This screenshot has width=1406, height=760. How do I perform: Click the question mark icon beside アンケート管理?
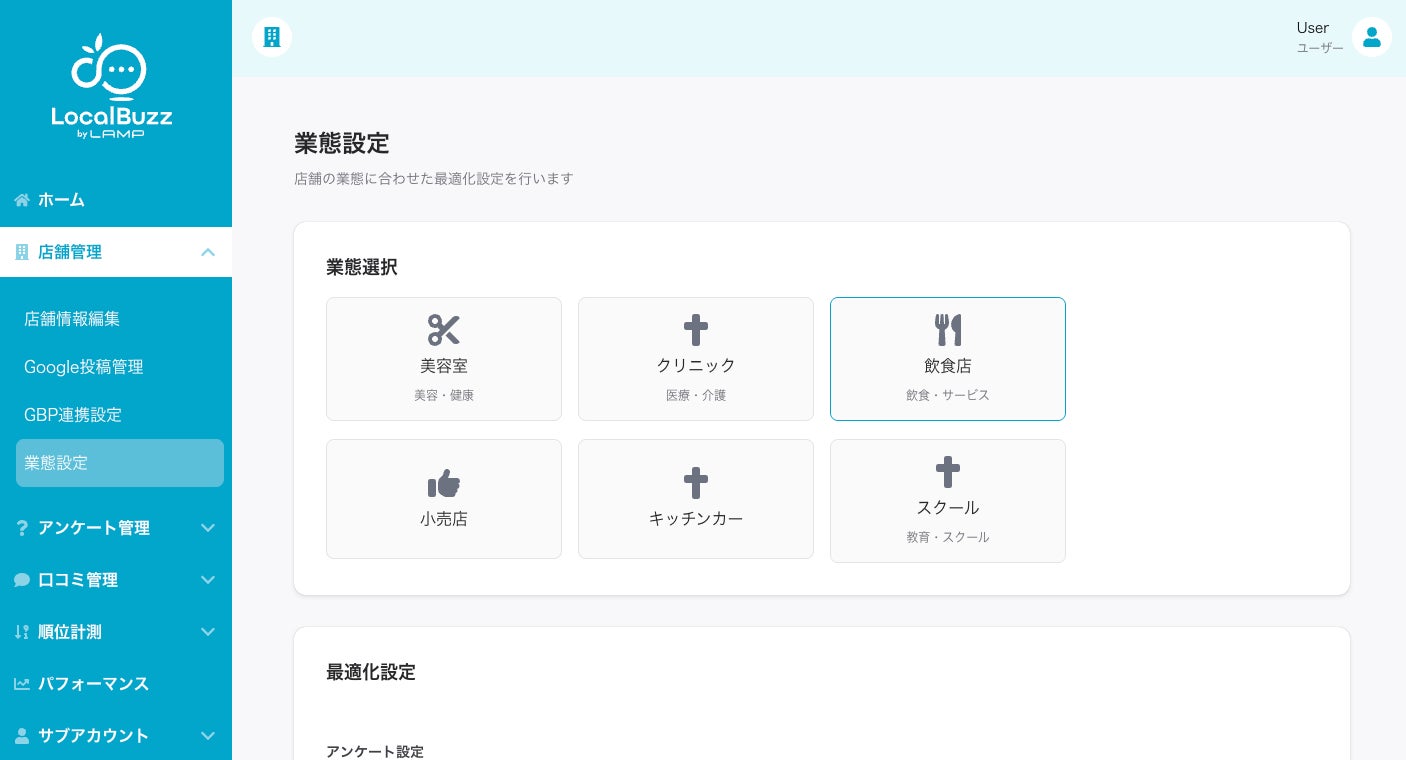(22, 528)
